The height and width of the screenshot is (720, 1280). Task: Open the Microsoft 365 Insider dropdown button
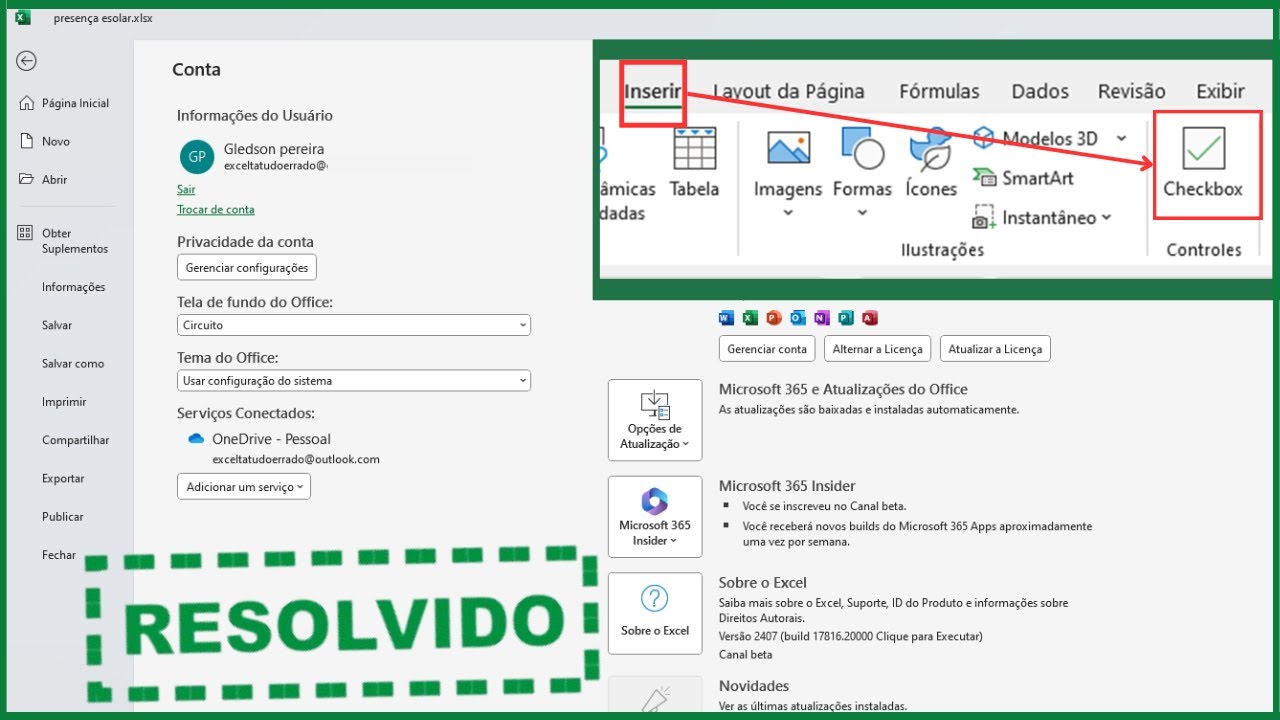pyautogui.click(x=655, y=517)
